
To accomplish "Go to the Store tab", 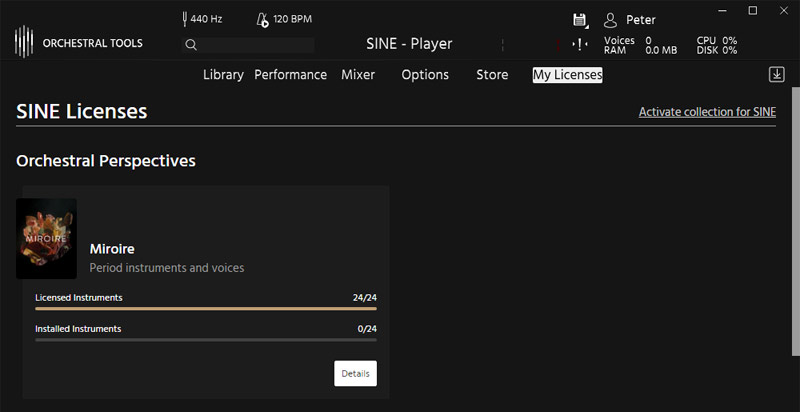I will click(492, 75).
